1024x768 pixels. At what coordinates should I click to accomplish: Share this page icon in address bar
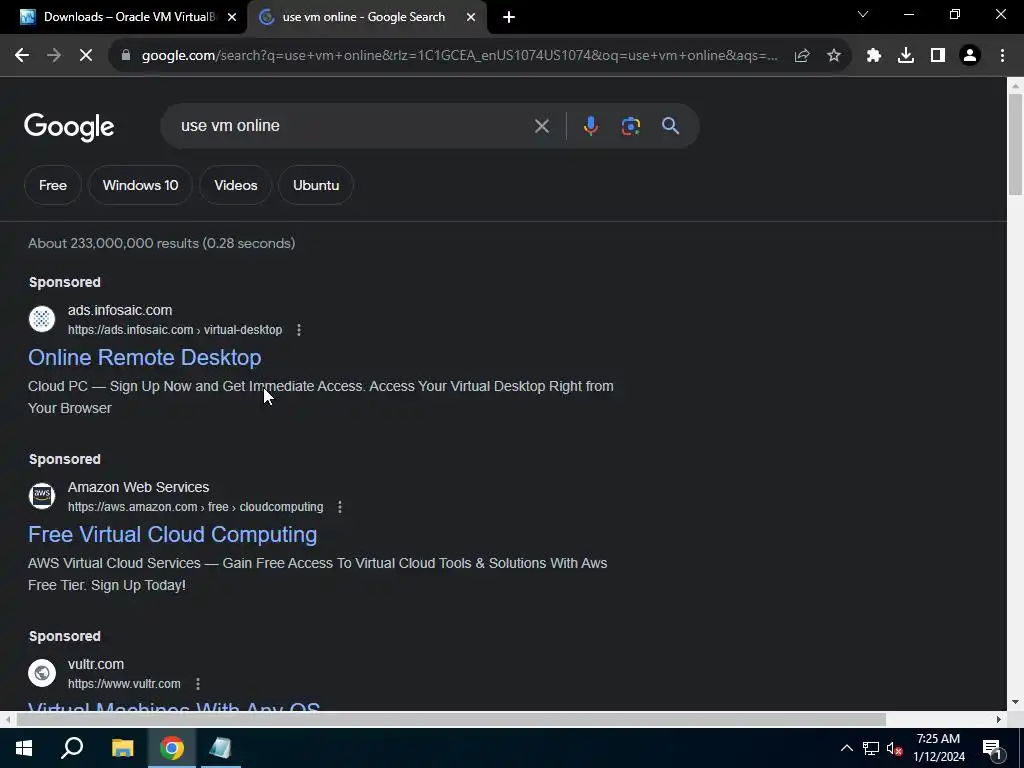click(802, 56)
